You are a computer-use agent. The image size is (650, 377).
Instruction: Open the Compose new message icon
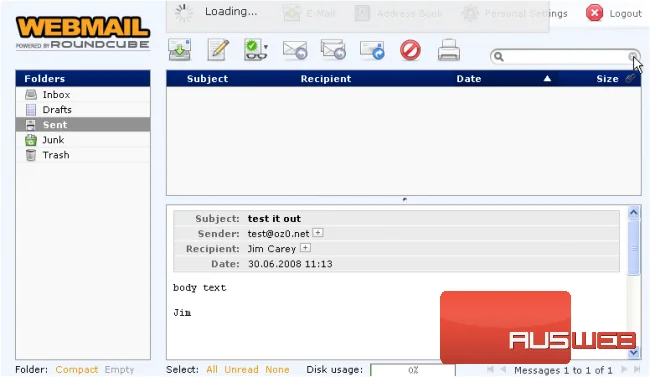(x=218, y=50)
